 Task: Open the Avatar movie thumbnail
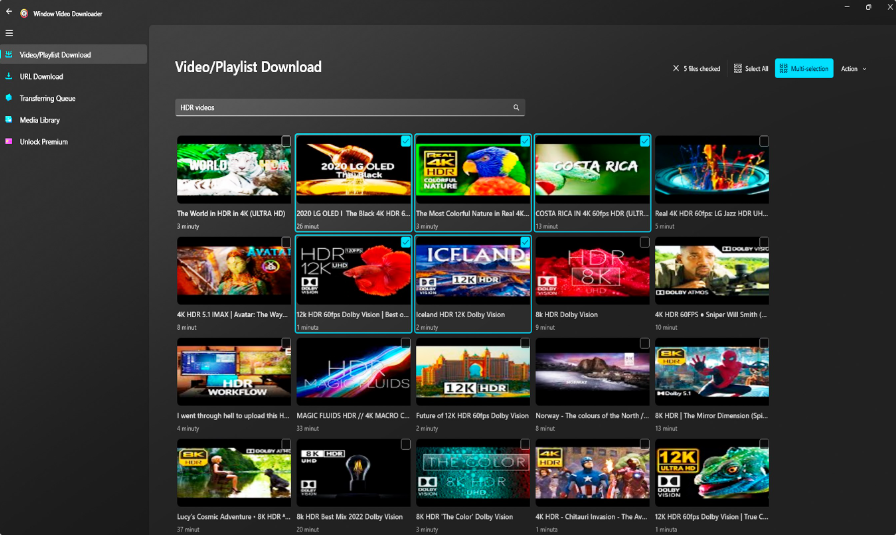point(234,271)
